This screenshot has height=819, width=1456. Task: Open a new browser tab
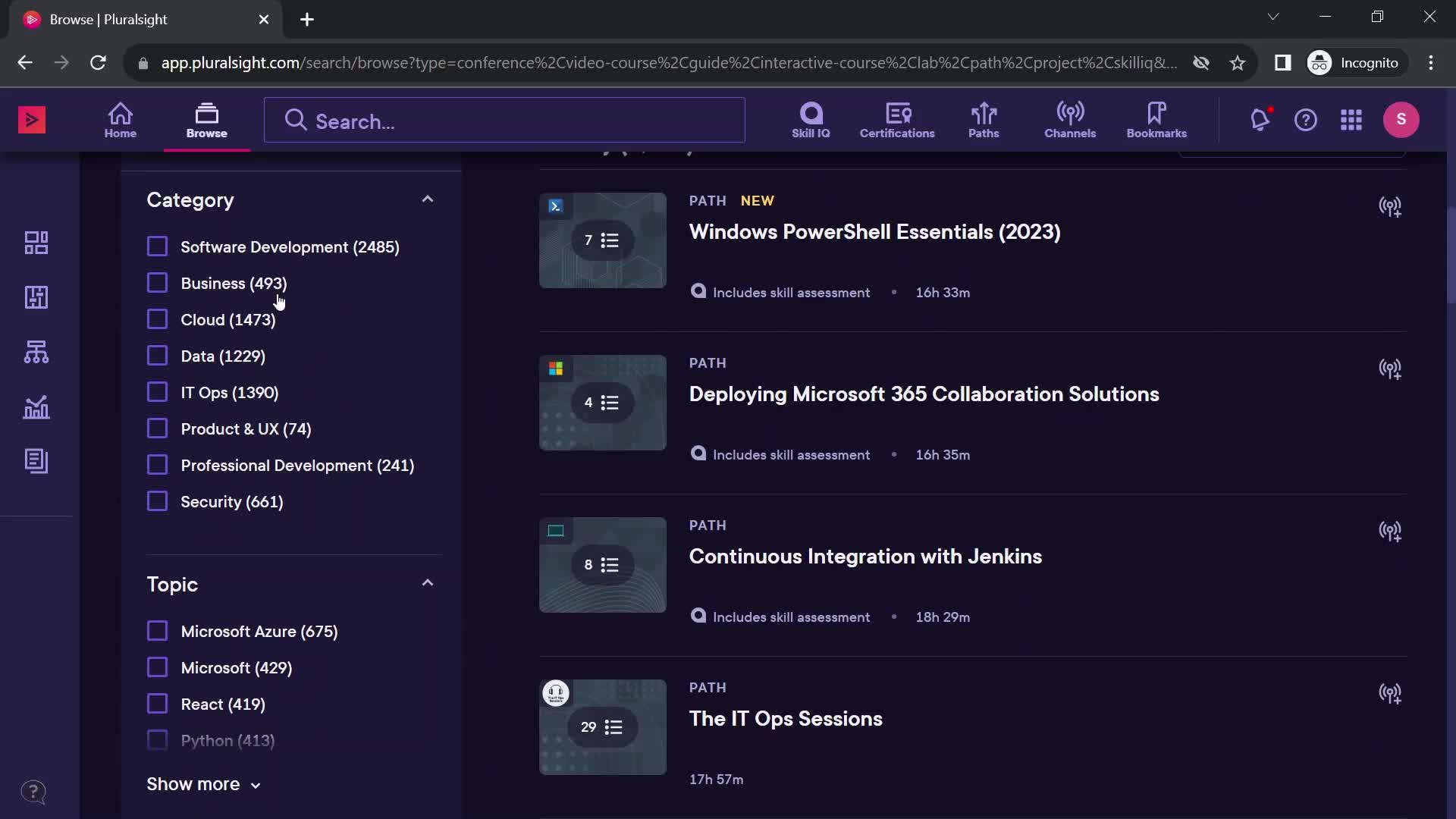(307, 20)
